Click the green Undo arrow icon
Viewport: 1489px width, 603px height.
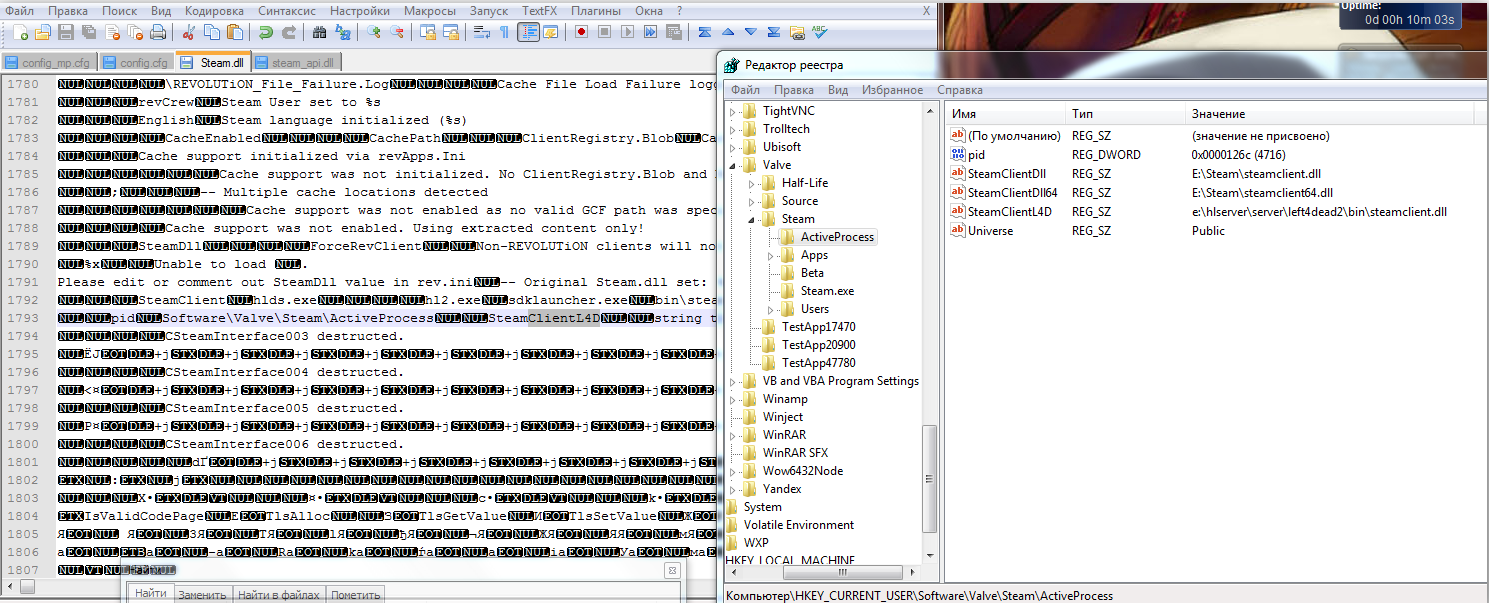(x=266, y=32)
